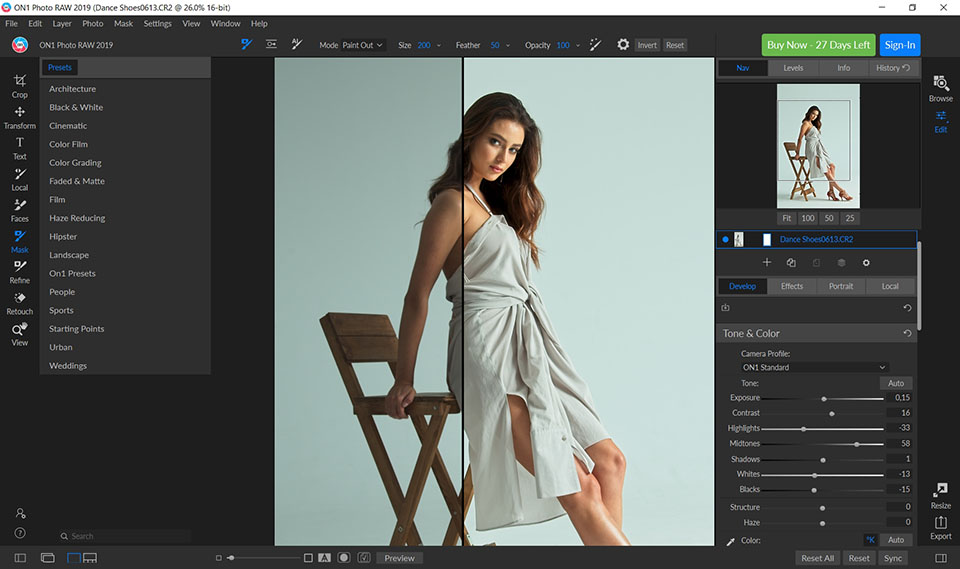The image size is (960, 569).
Task: Switch to single image view mode
Action: coord(74,558)
